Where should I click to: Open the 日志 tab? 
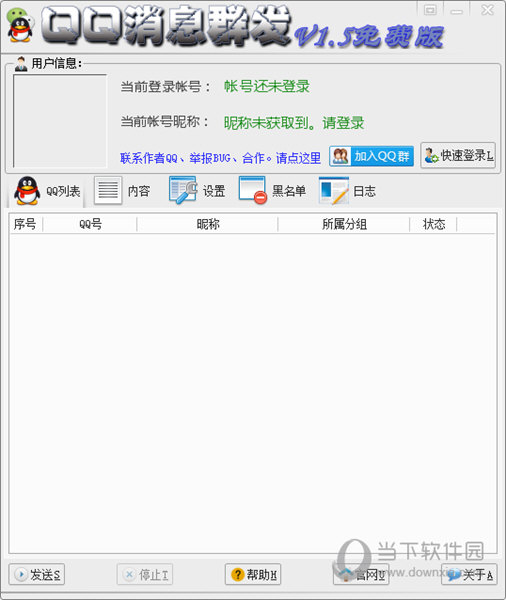click(348, 191)
